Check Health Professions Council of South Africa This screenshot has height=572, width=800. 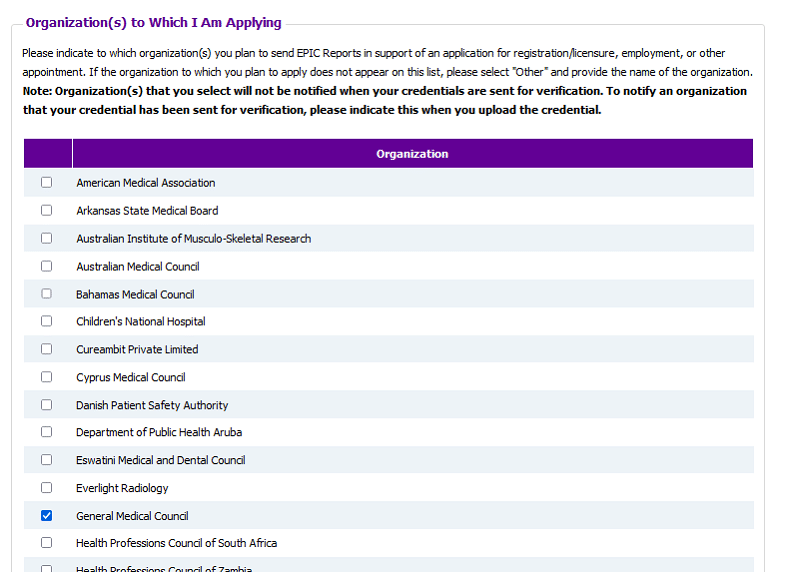[46, 542]
